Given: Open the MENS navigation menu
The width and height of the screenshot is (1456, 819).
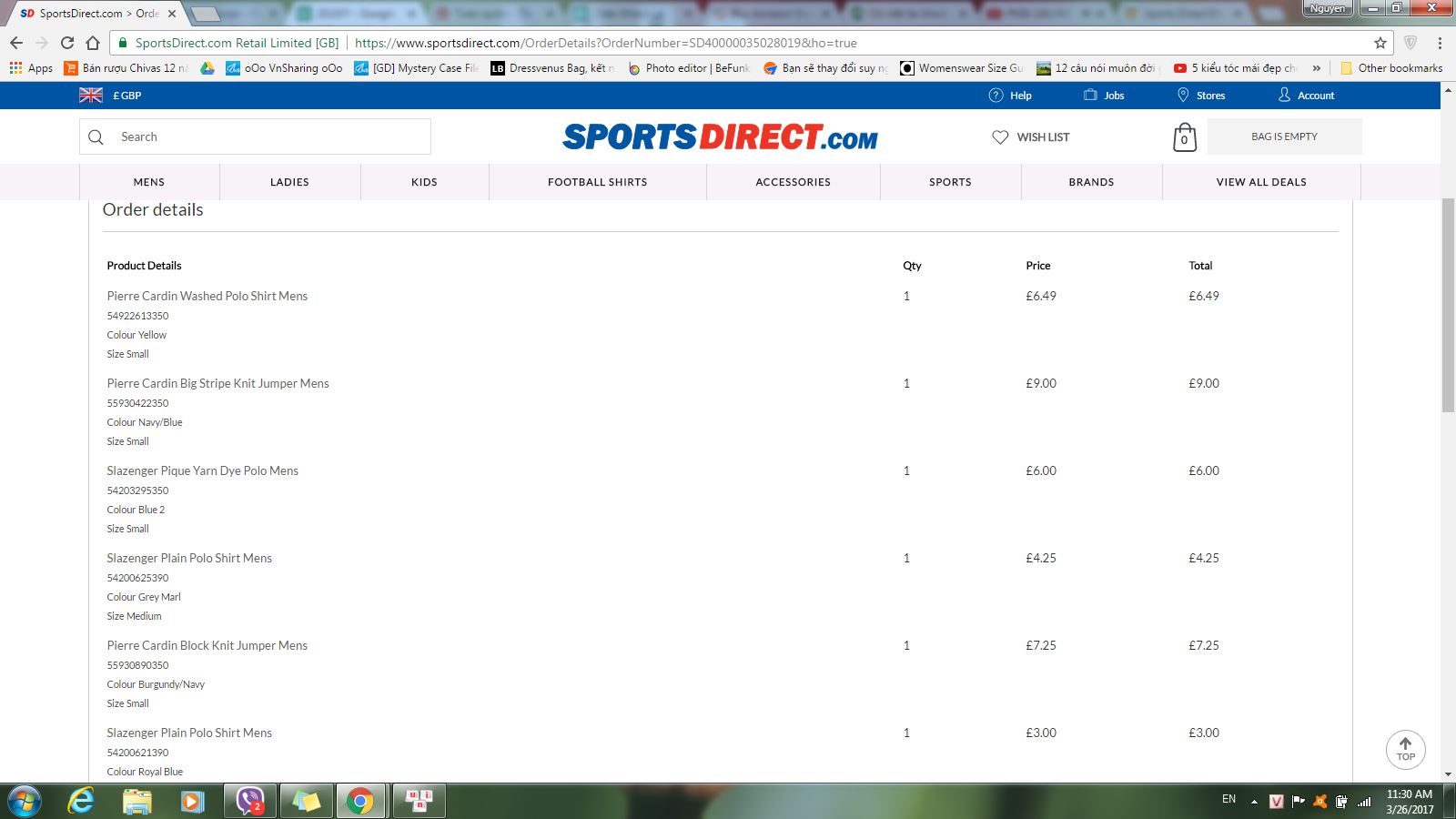Looking at the screenshot, I should coord(149,182).
